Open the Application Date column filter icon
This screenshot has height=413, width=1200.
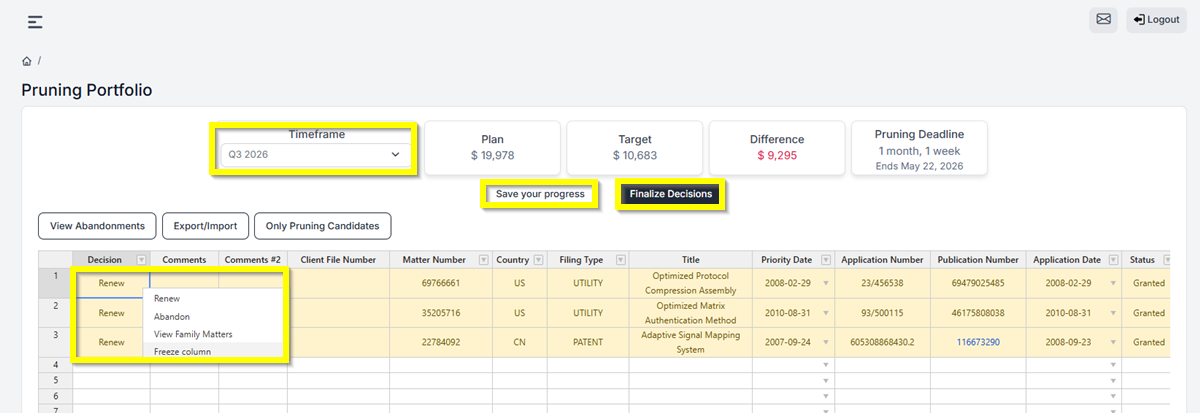tap(1112, 260)
